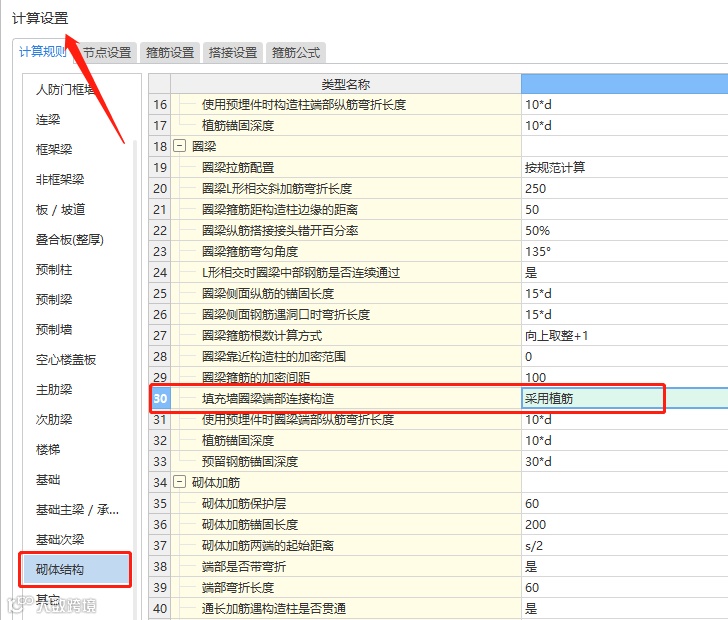Change 是 value for L形相交时圈梁中部钢筋是否连续通过
This screenshot has height=620, width=728.
click(x=624, y=272)
